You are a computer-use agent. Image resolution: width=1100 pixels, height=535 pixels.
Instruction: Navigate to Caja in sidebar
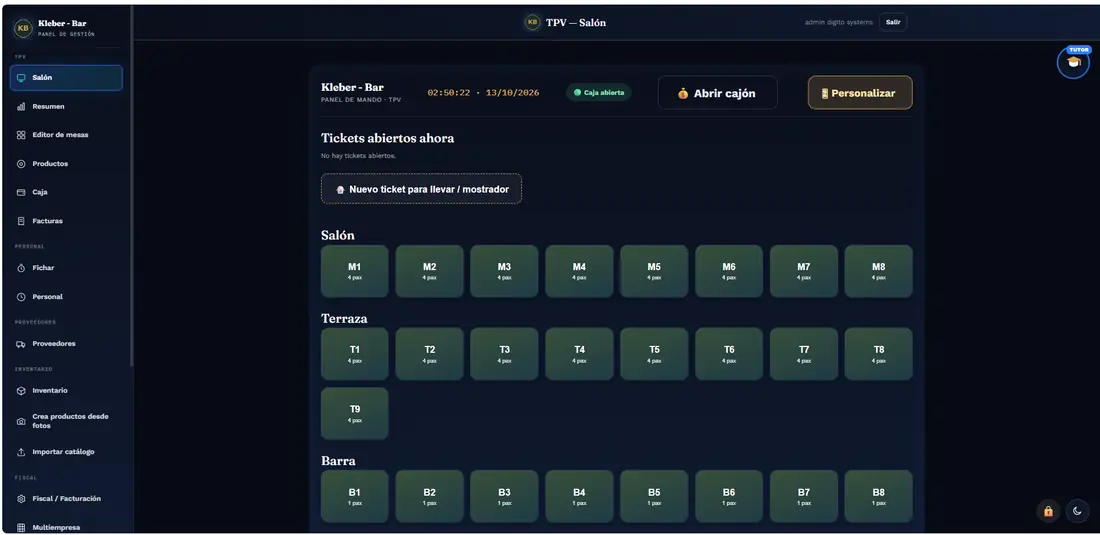tap(67, 192)
